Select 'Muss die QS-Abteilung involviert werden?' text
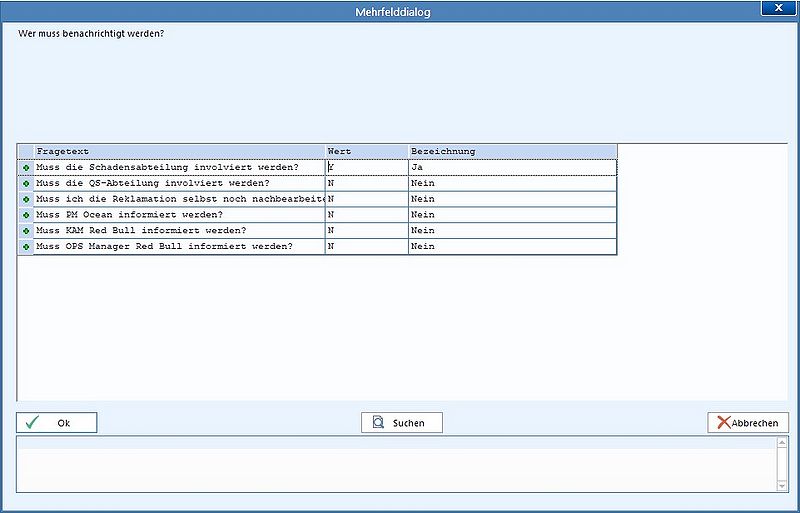The height and width of the screenshot is (513, 800). click(x=153, y=183)
